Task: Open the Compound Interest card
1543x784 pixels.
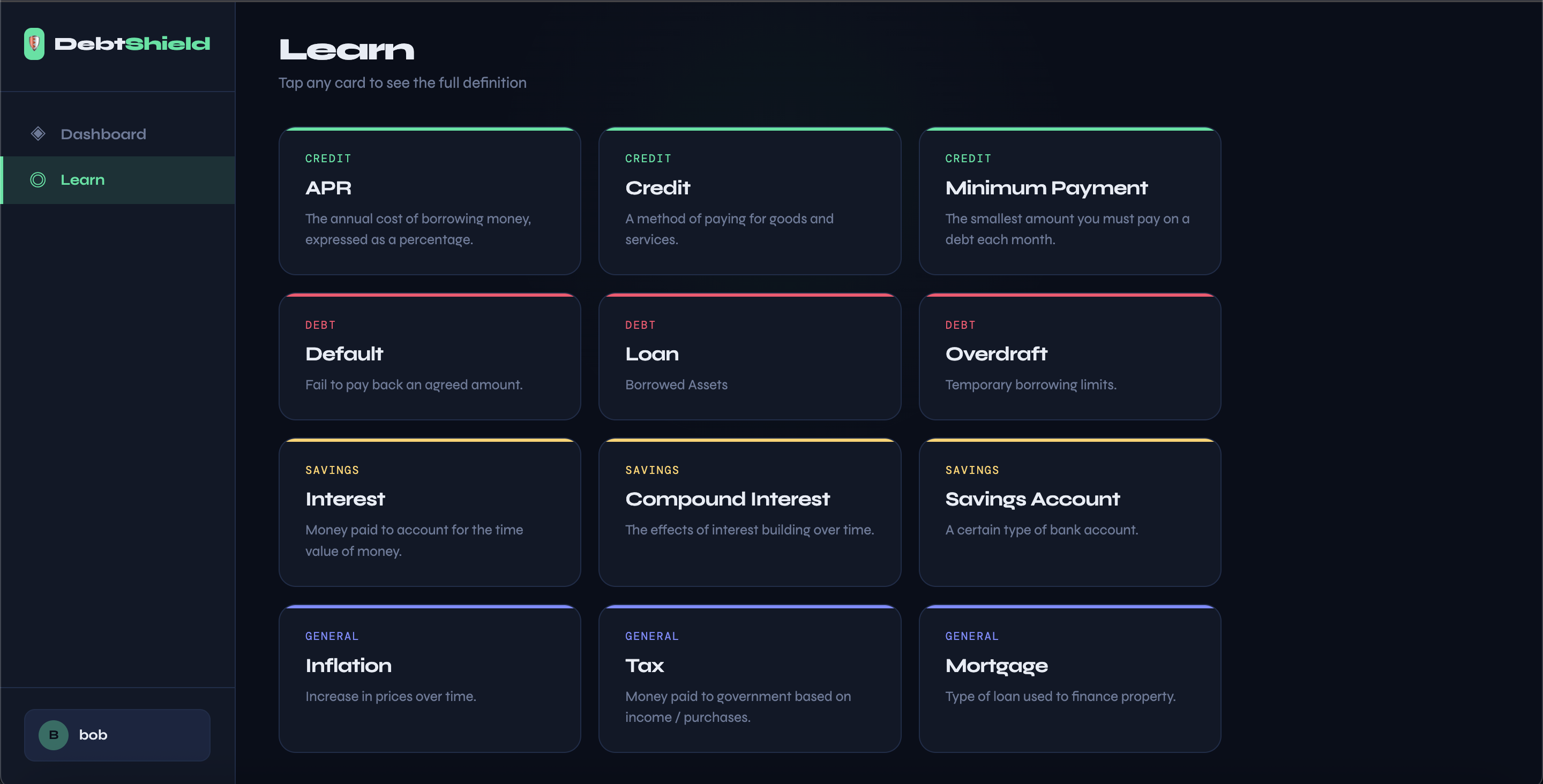Action: (750, 512)
